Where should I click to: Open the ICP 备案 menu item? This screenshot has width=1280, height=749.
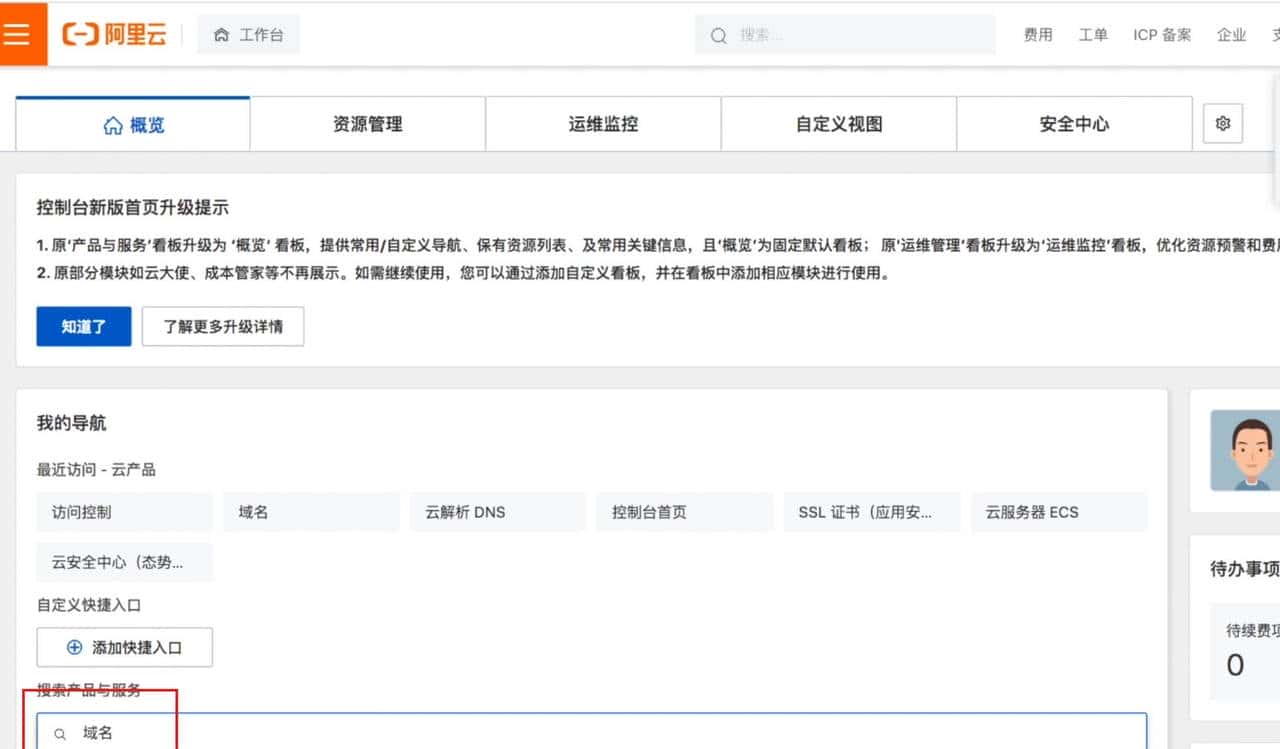pos(1161,35)
